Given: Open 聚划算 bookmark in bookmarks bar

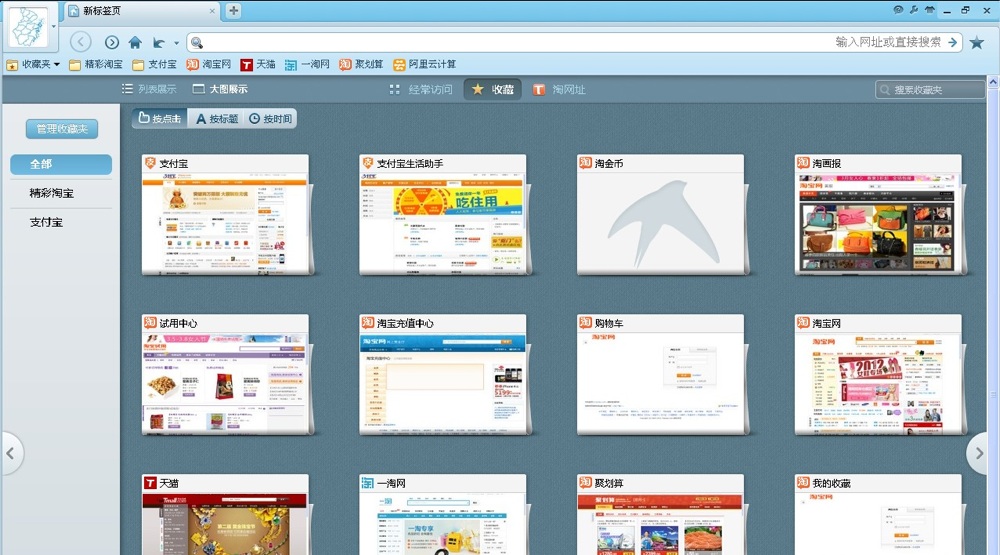Looking at the screenshot, I should pyautogui.click(x=361, y=64).
